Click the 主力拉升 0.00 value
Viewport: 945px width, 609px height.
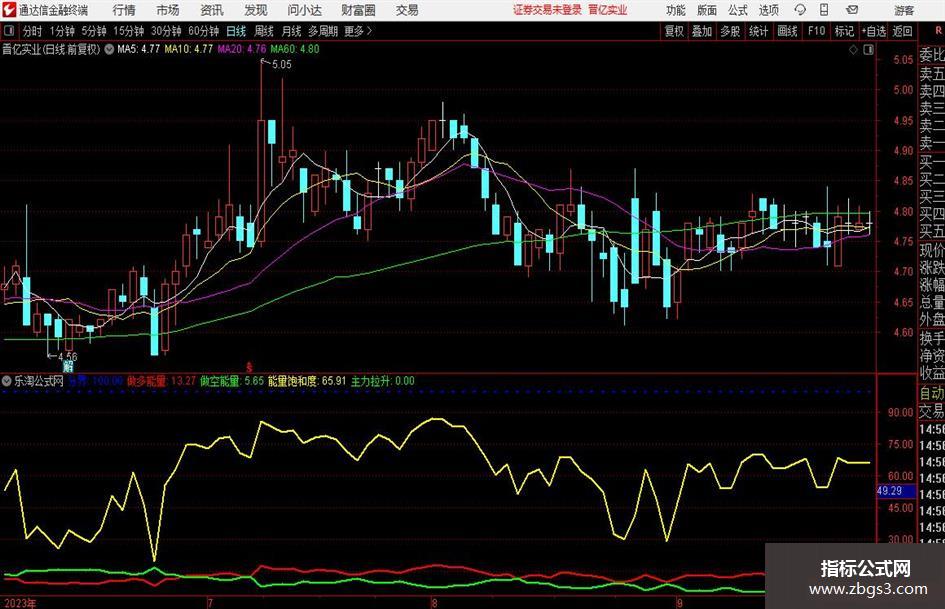pyautogui.click(x=383, y=381)
